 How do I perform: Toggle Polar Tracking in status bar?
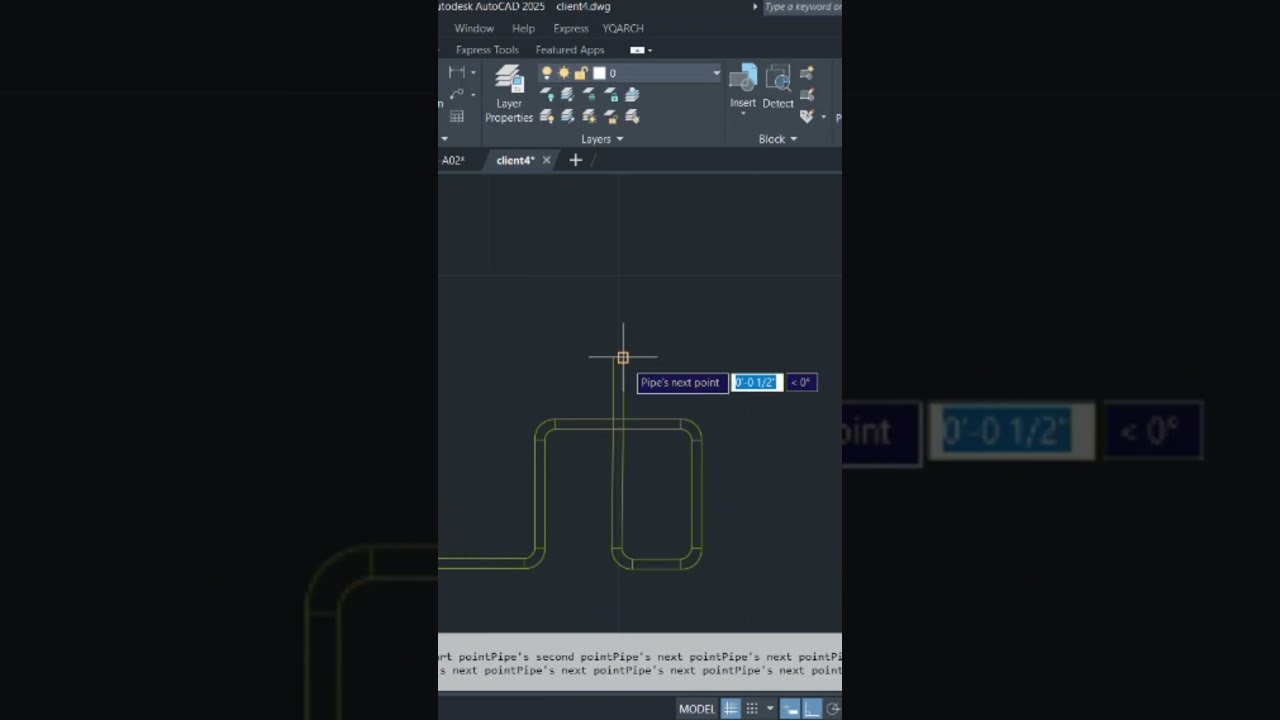(x=832, y=709)
